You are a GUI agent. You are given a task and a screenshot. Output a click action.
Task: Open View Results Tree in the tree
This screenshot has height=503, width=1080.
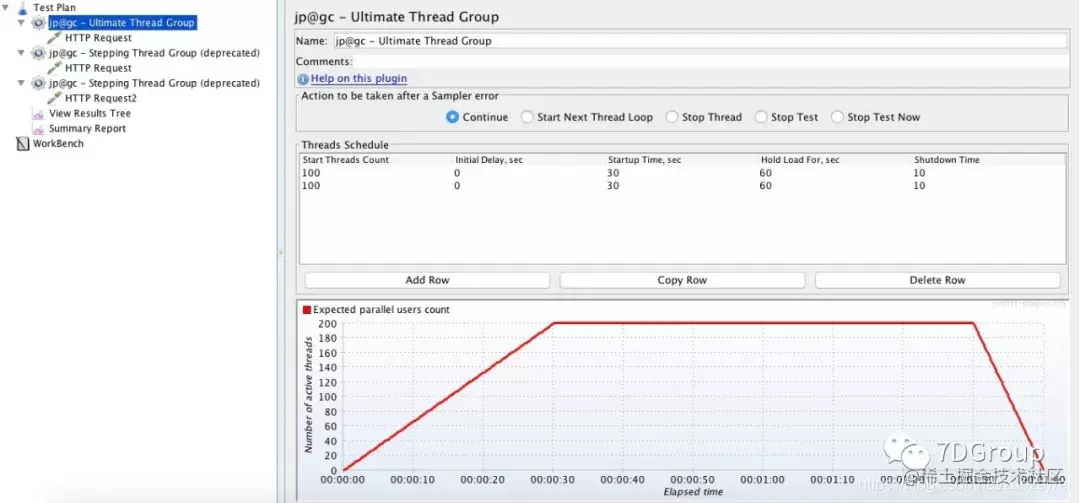[x=90, y=113]
